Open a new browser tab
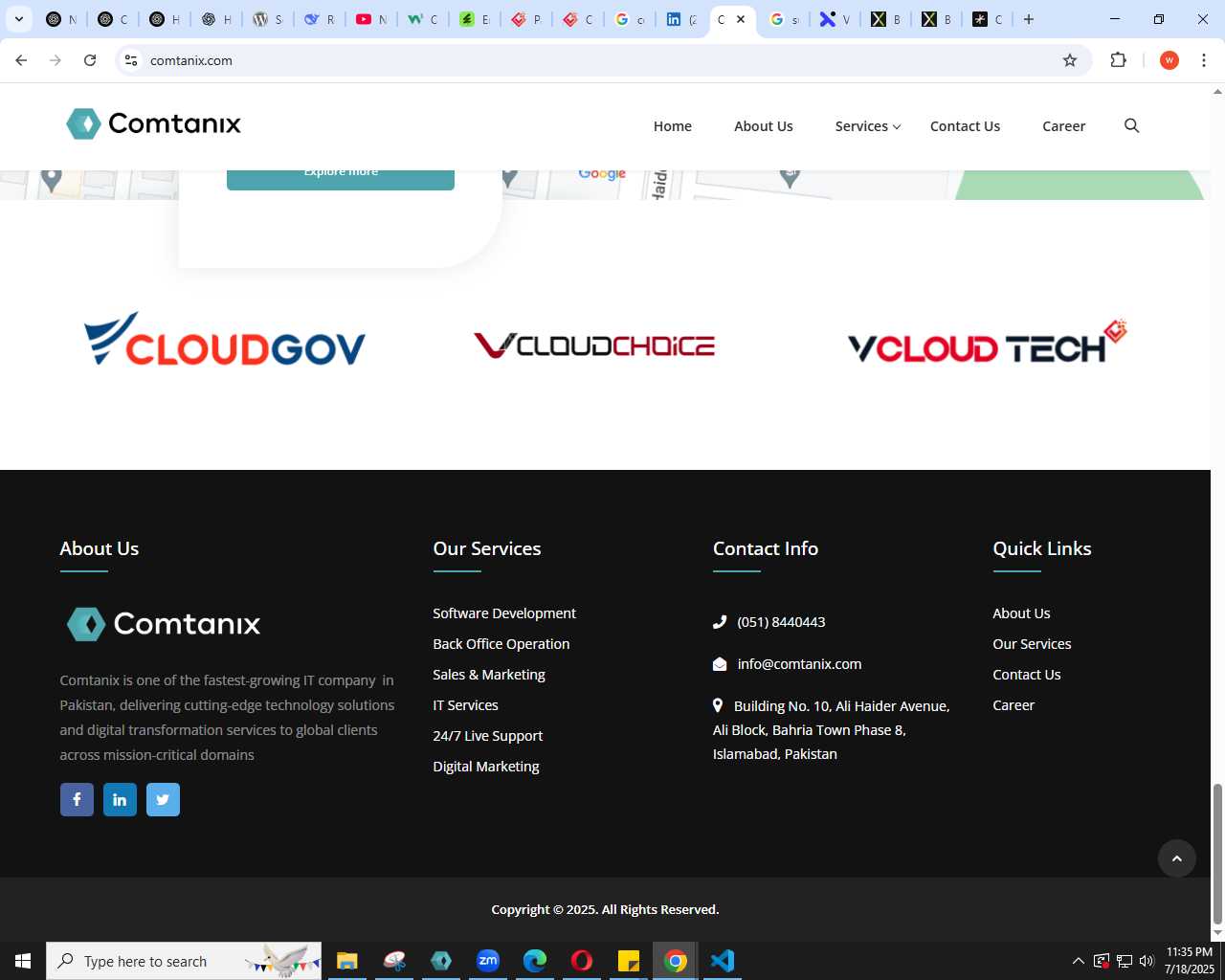The image size is (1225, 980). (1029, 19)
